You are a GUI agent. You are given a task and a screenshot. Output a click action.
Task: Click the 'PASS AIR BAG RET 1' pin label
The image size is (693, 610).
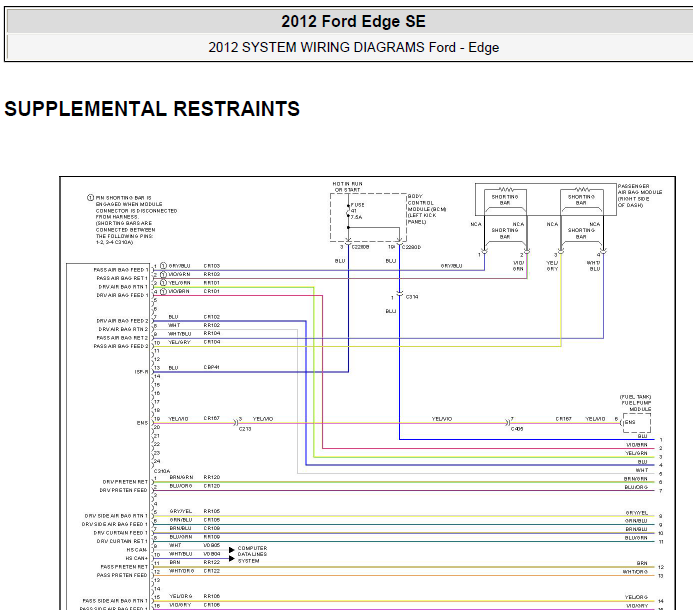(122, 278)
